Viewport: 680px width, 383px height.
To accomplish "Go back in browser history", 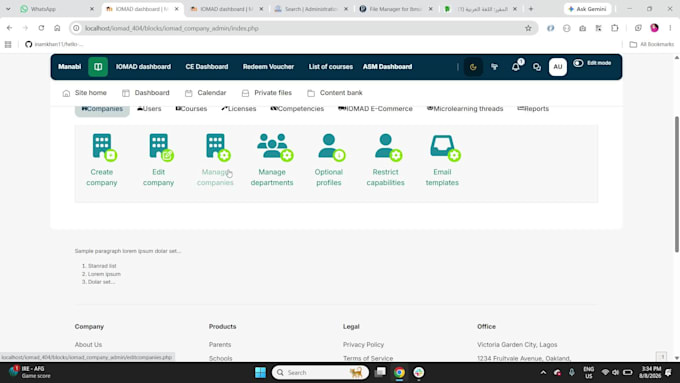I will [10, 28].
